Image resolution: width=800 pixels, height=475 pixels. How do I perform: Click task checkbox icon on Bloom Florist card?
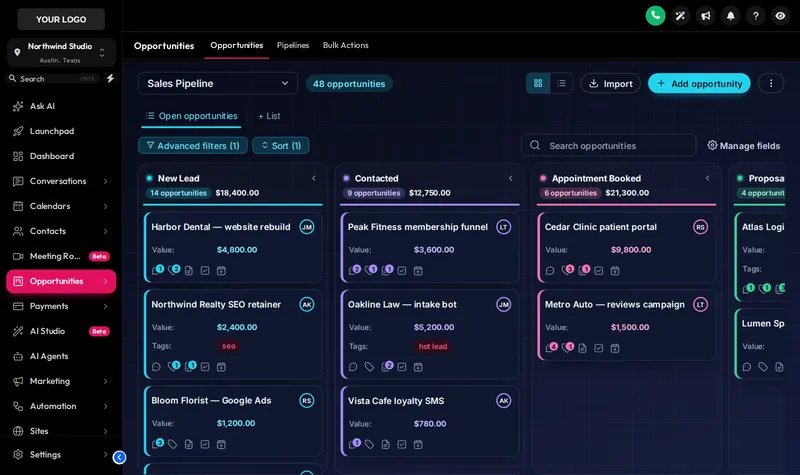[x=205, y=444]
